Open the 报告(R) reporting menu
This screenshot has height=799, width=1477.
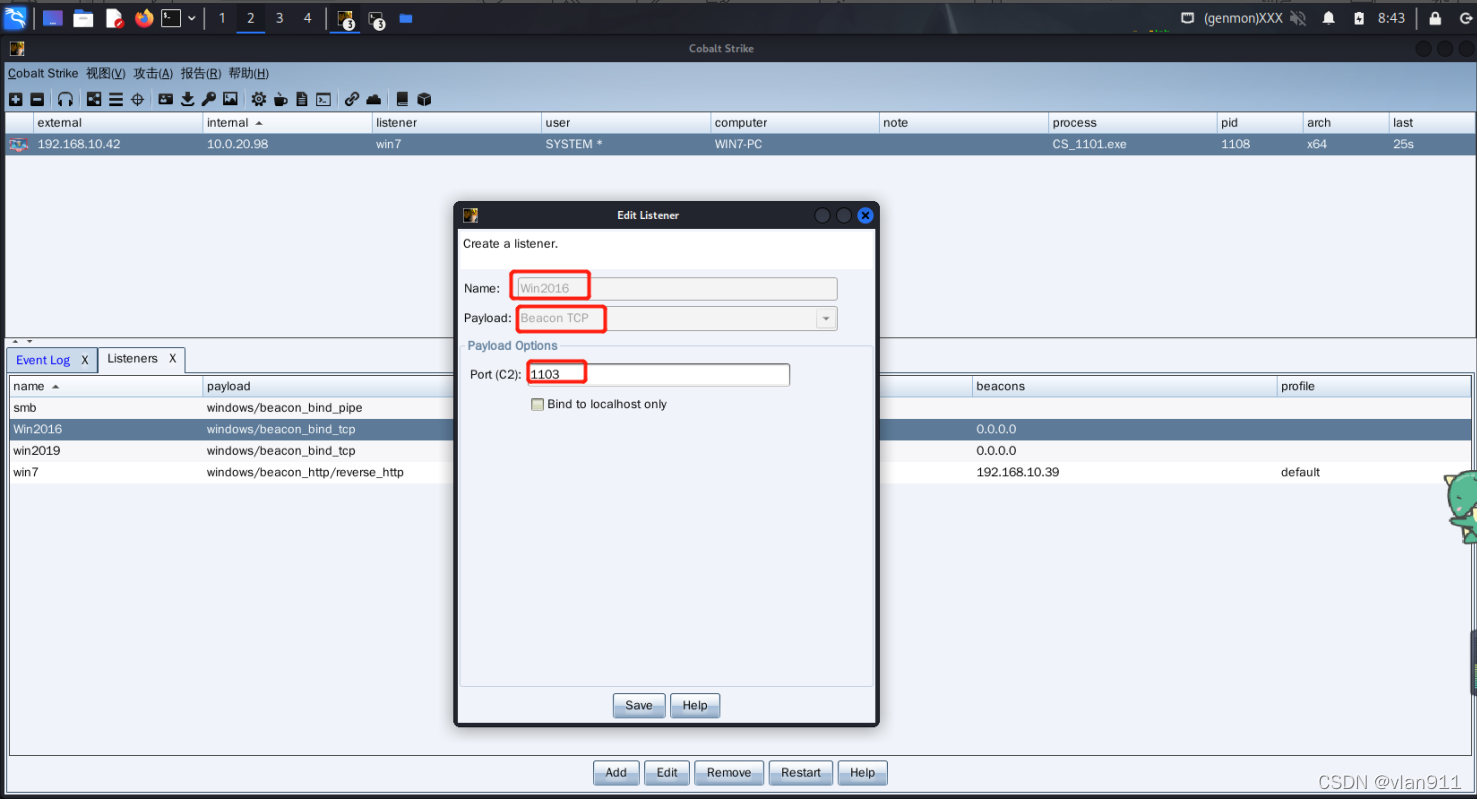pos(201,73)
